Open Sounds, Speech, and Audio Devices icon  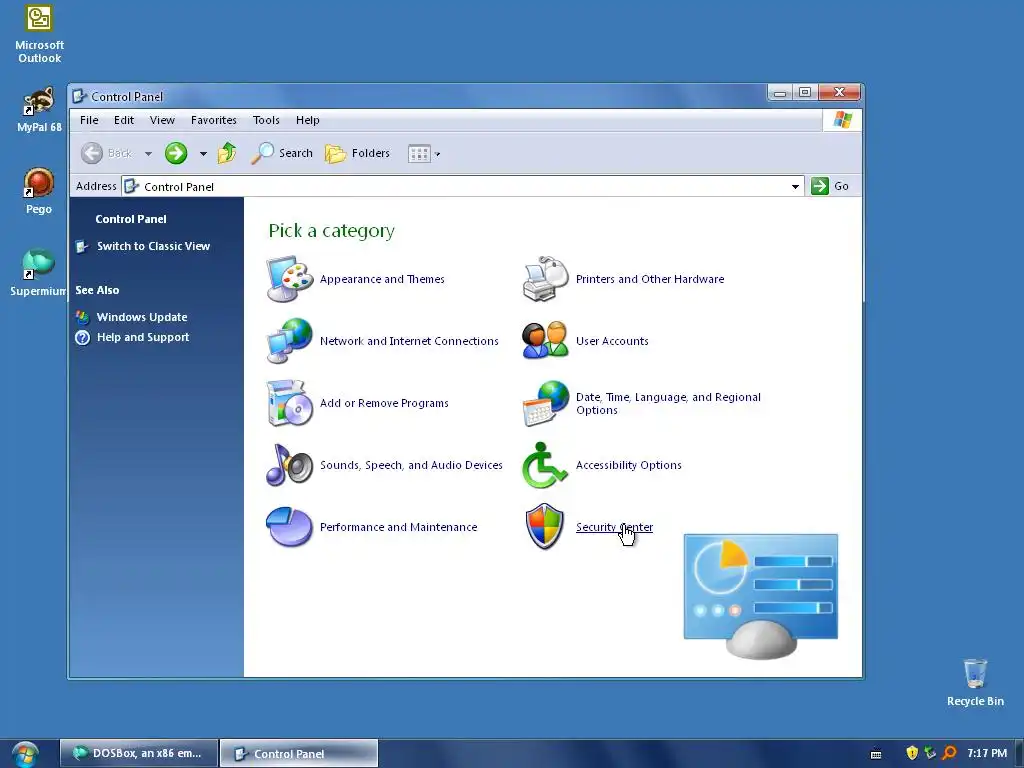click(x=290, y=465)
